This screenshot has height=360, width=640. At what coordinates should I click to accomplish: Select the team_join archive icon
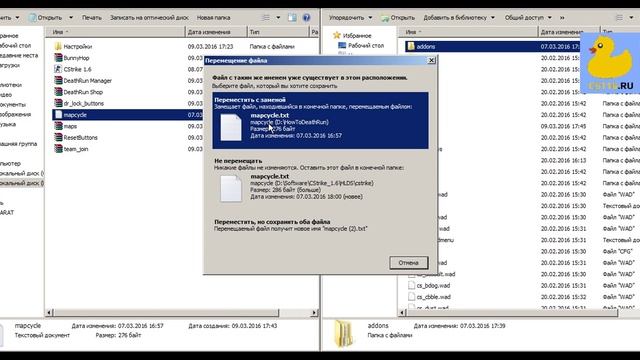pos(58,149)
